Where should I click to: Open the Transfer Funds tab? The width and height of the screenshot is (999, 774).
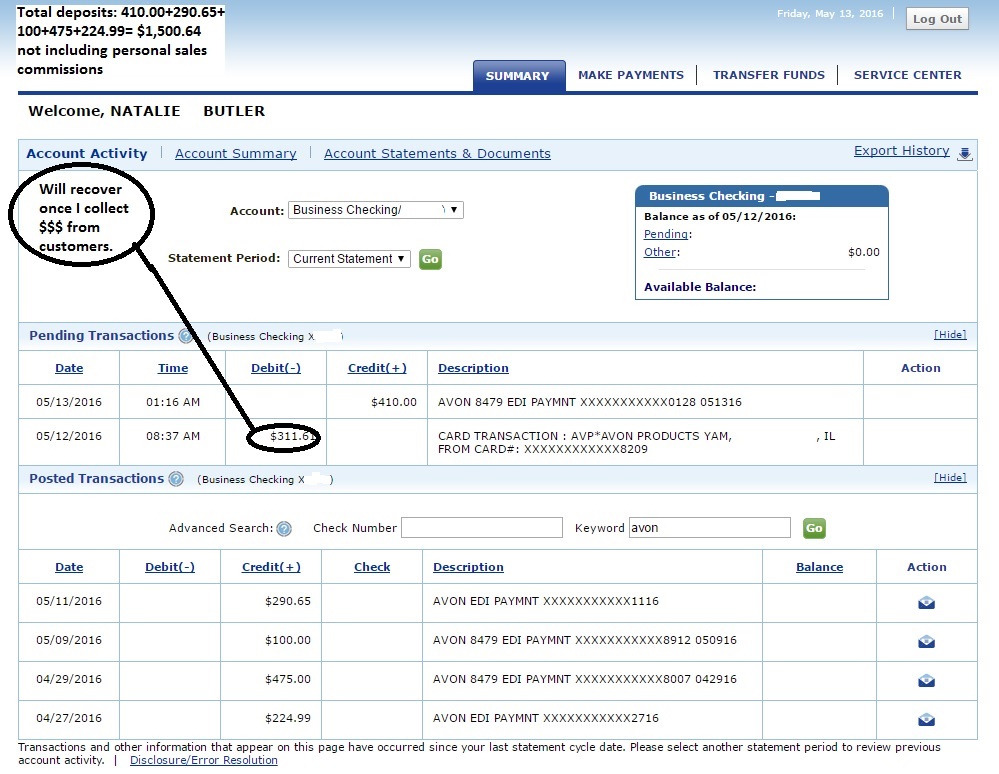click(768, 75)
